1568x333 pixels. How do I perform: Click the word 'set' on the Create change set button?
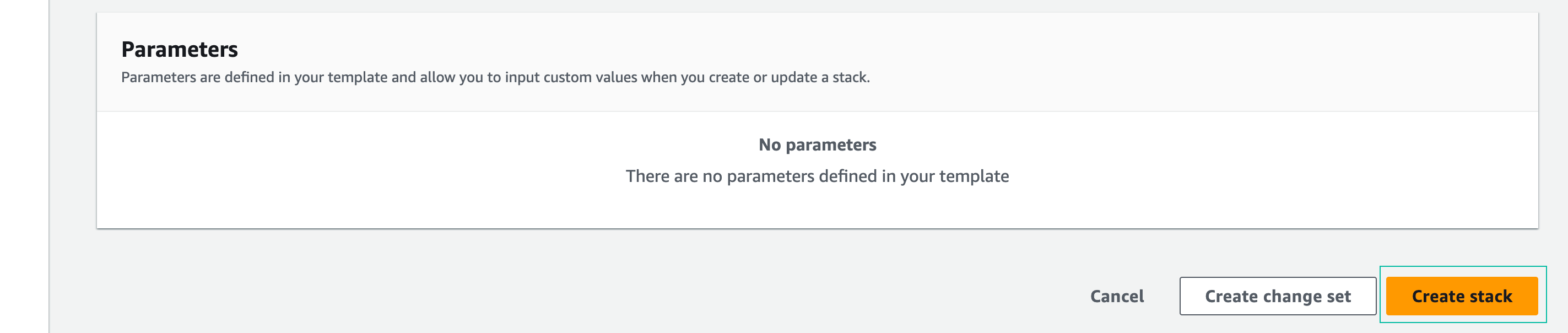click(x=1338, y=297)
